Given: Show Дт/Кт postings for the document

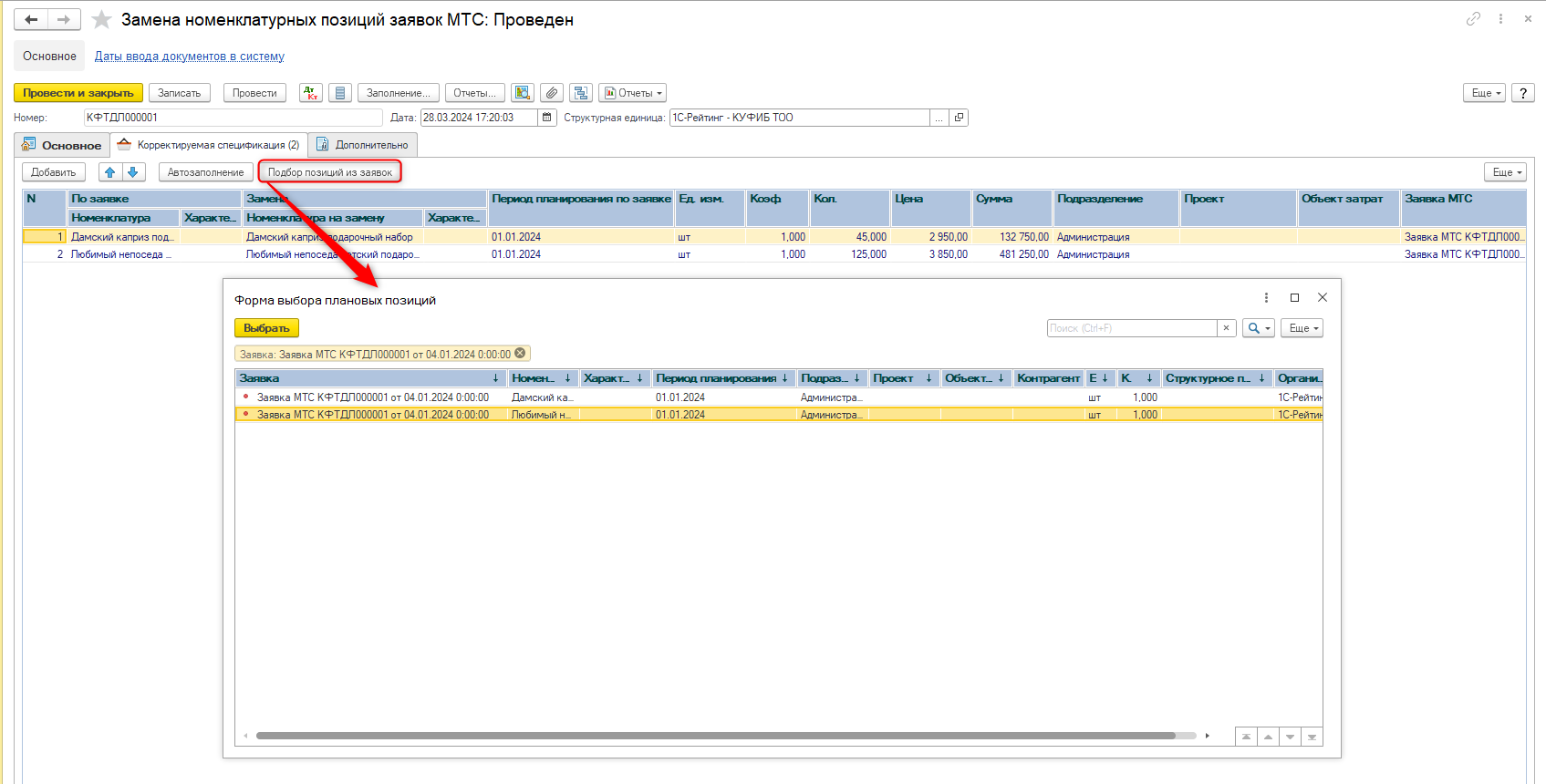Looking at the screenshot, I should coord(311,93).
